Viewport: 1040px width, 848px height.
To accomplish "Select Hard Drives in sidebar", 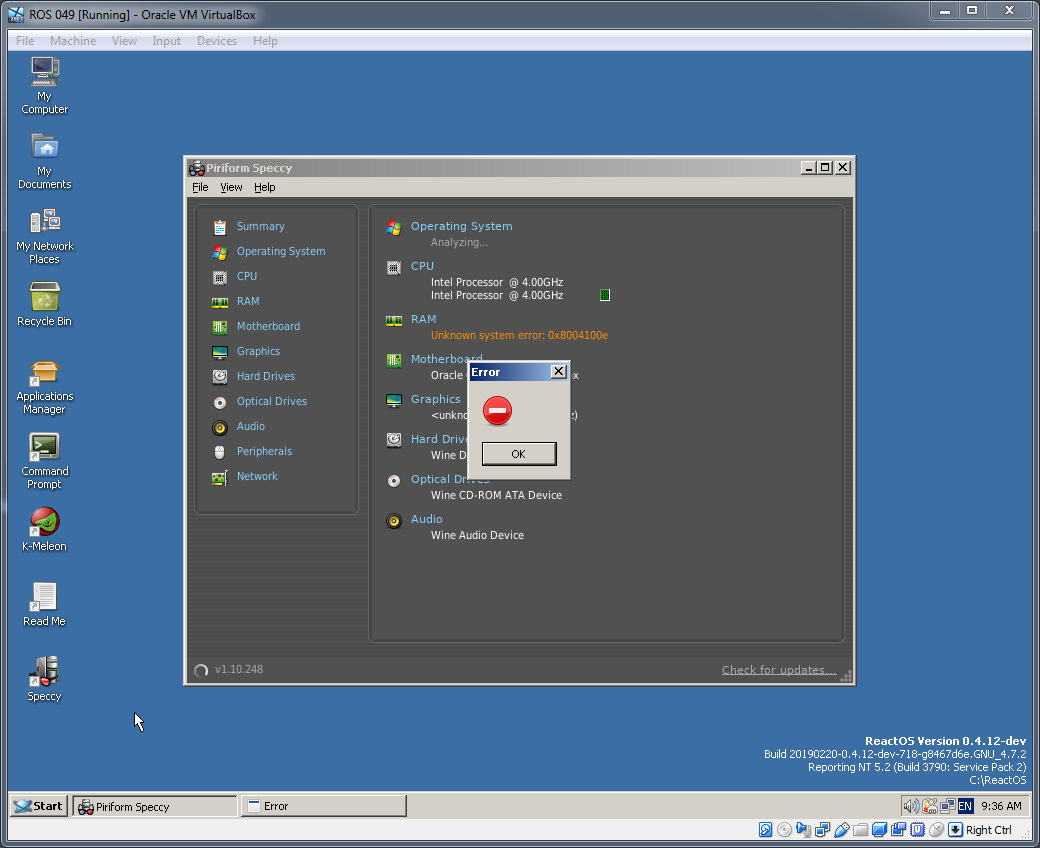I will (265, 377).
